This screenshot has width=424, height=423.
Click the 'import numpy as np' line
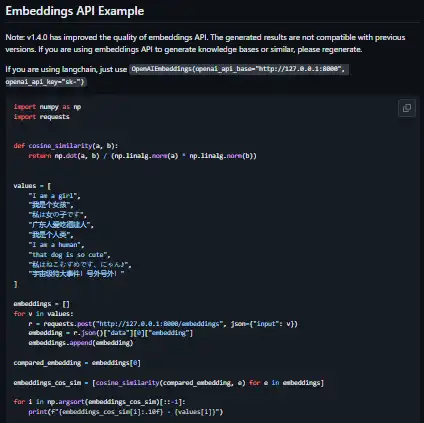tap(47, 107)
